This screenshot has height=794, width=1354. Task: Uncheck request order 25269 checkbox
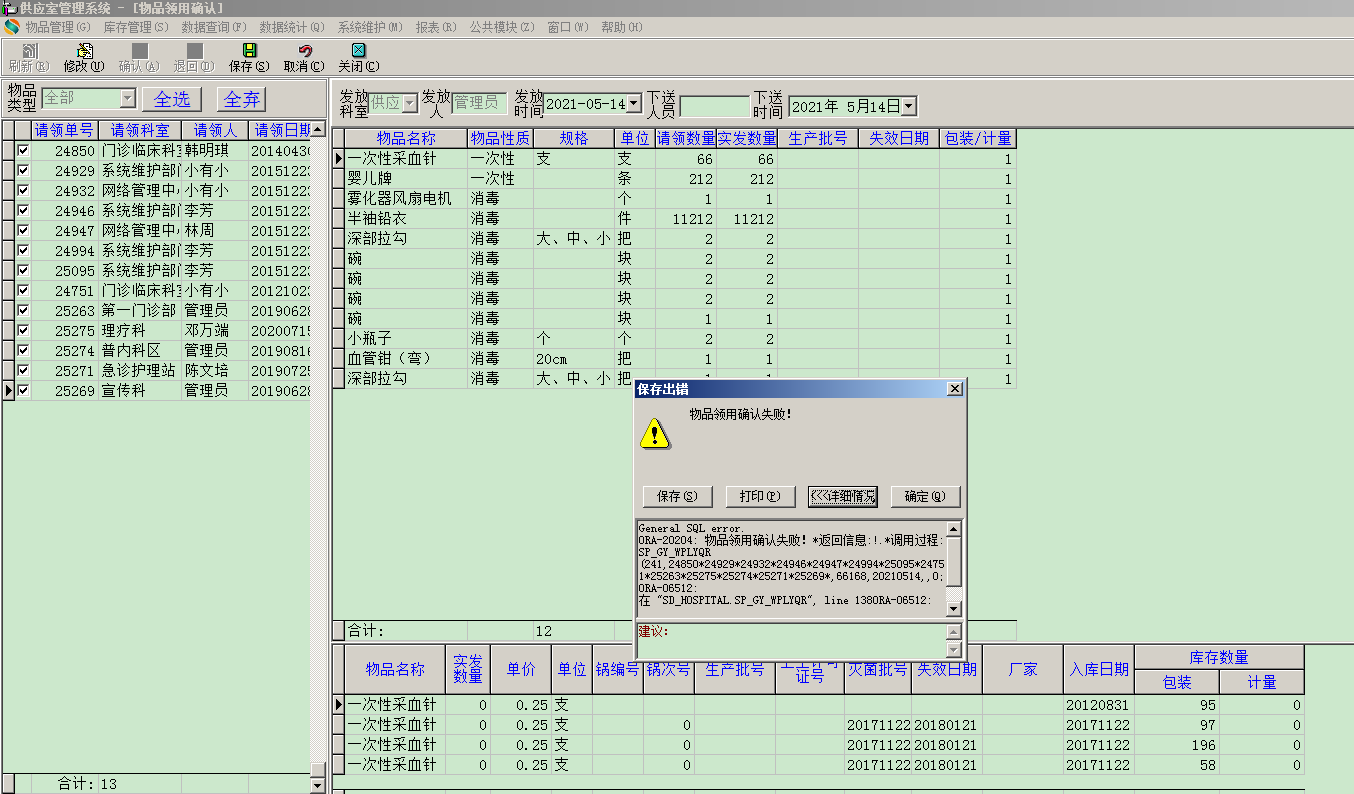pyautogui.click(x=23, y=390)
